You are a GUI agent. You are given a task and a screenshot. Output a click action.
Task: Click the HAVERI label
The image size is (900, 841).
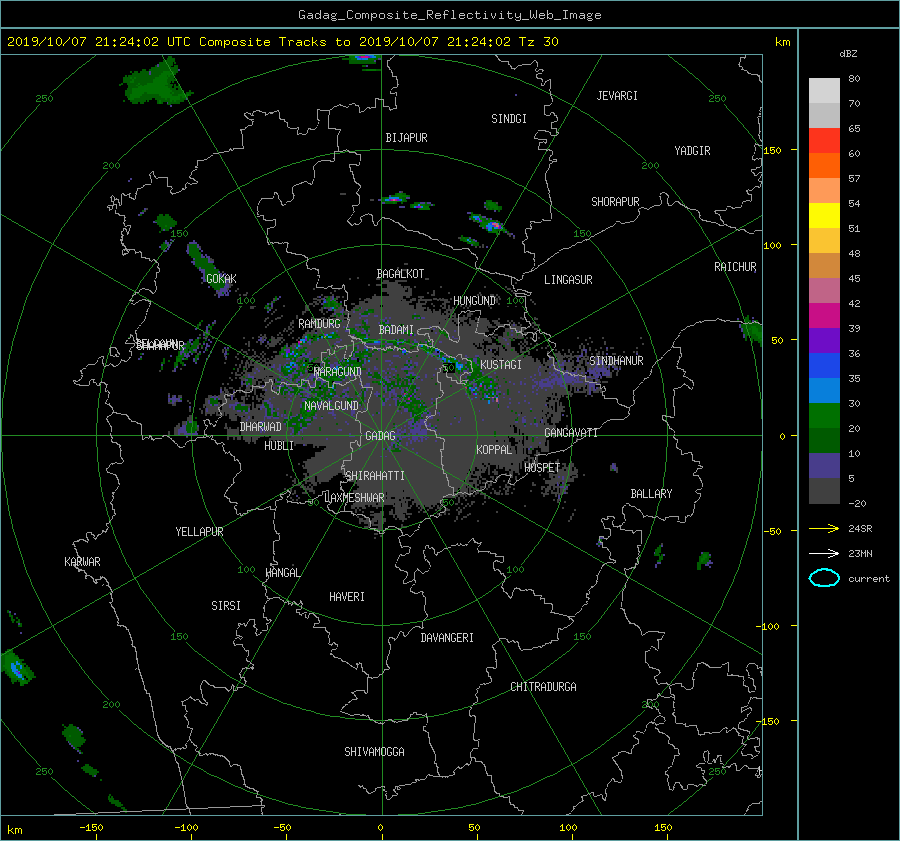[x=347, y=597]
